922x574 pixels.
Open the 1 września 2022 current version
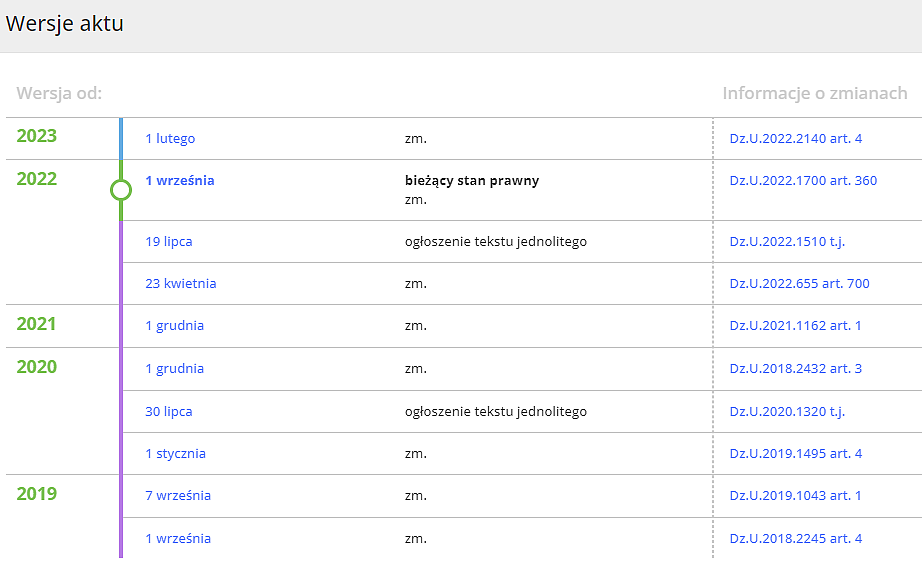point(180,181)
